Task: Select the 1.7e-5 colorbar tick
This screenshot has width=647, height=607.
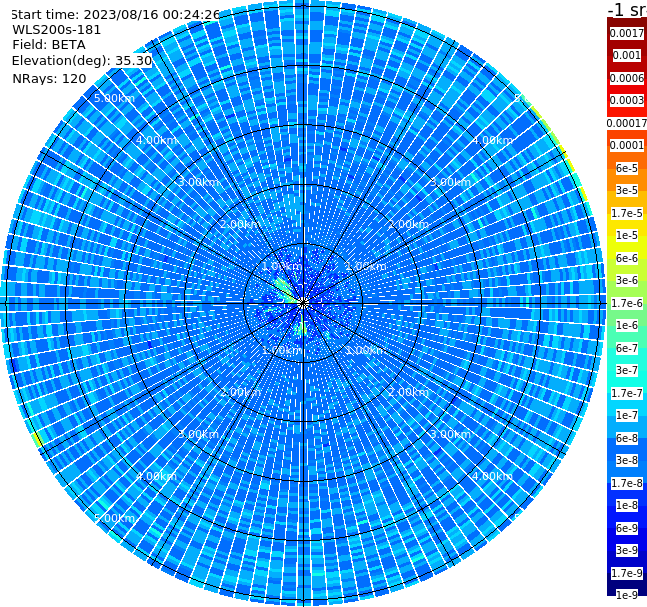Action: (627, 213)
